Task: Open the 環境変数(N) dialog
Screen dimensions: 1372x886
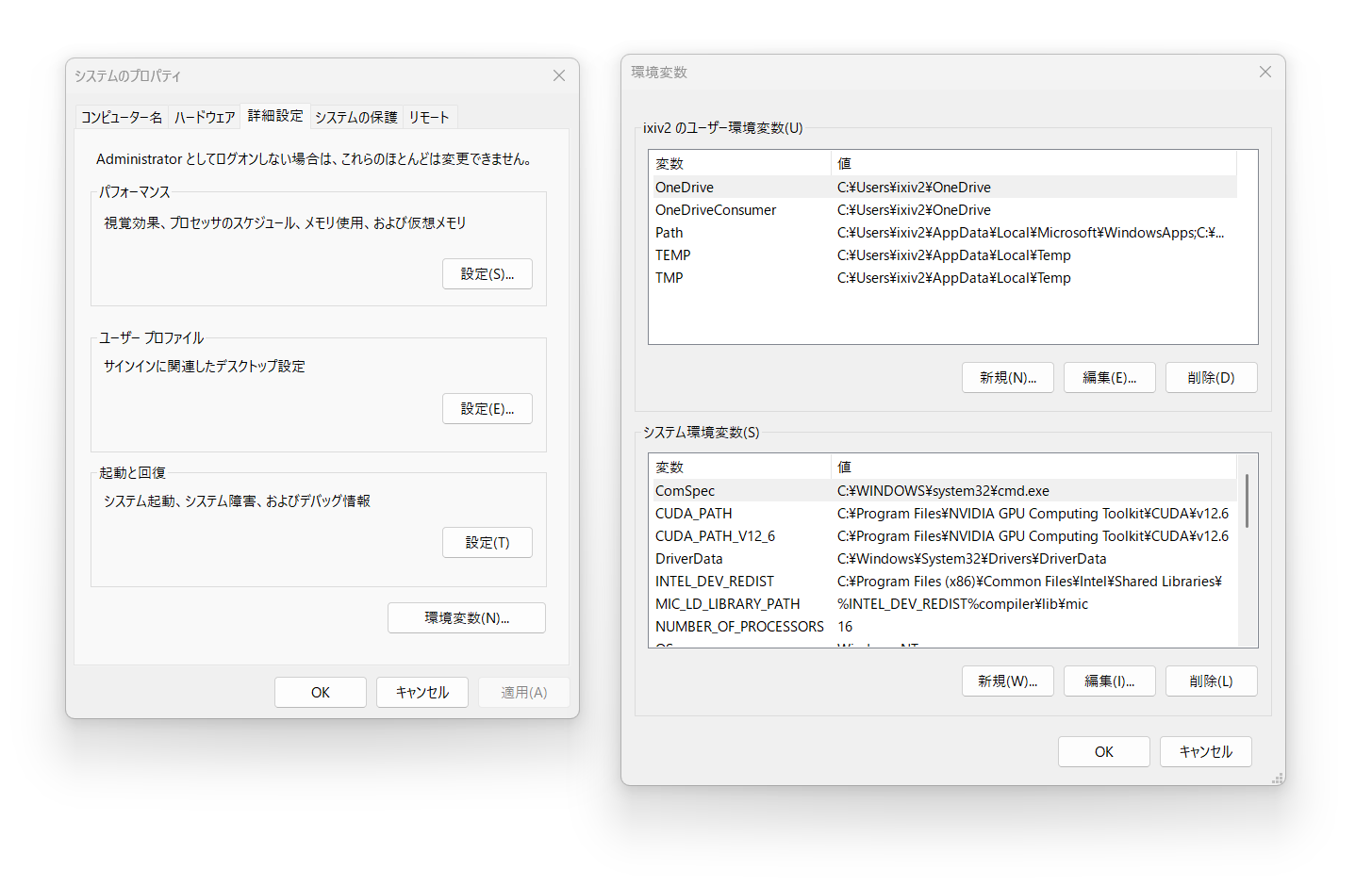Action: [466, 617]
